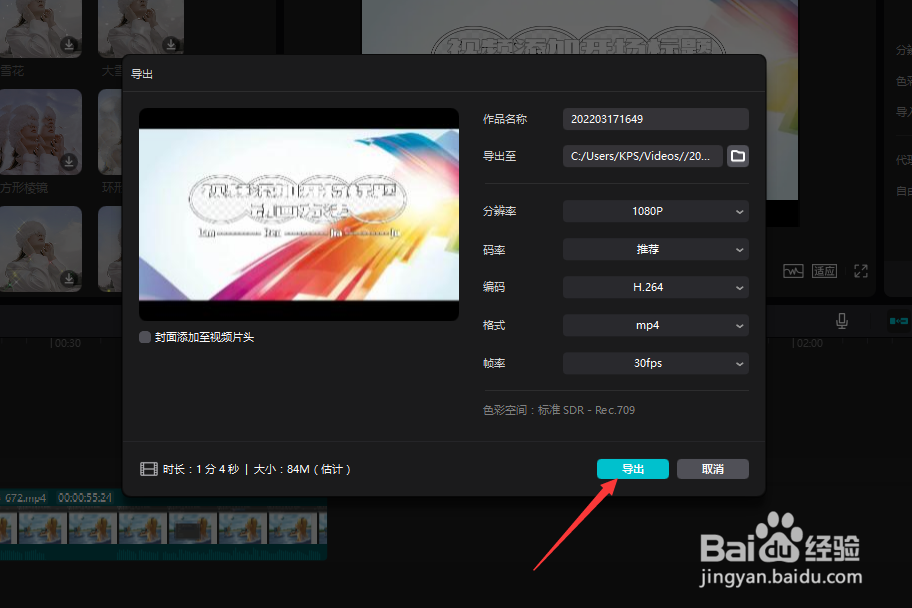
Task: Download the 雪花 effect thumbnail
Action: pos(69,44)
